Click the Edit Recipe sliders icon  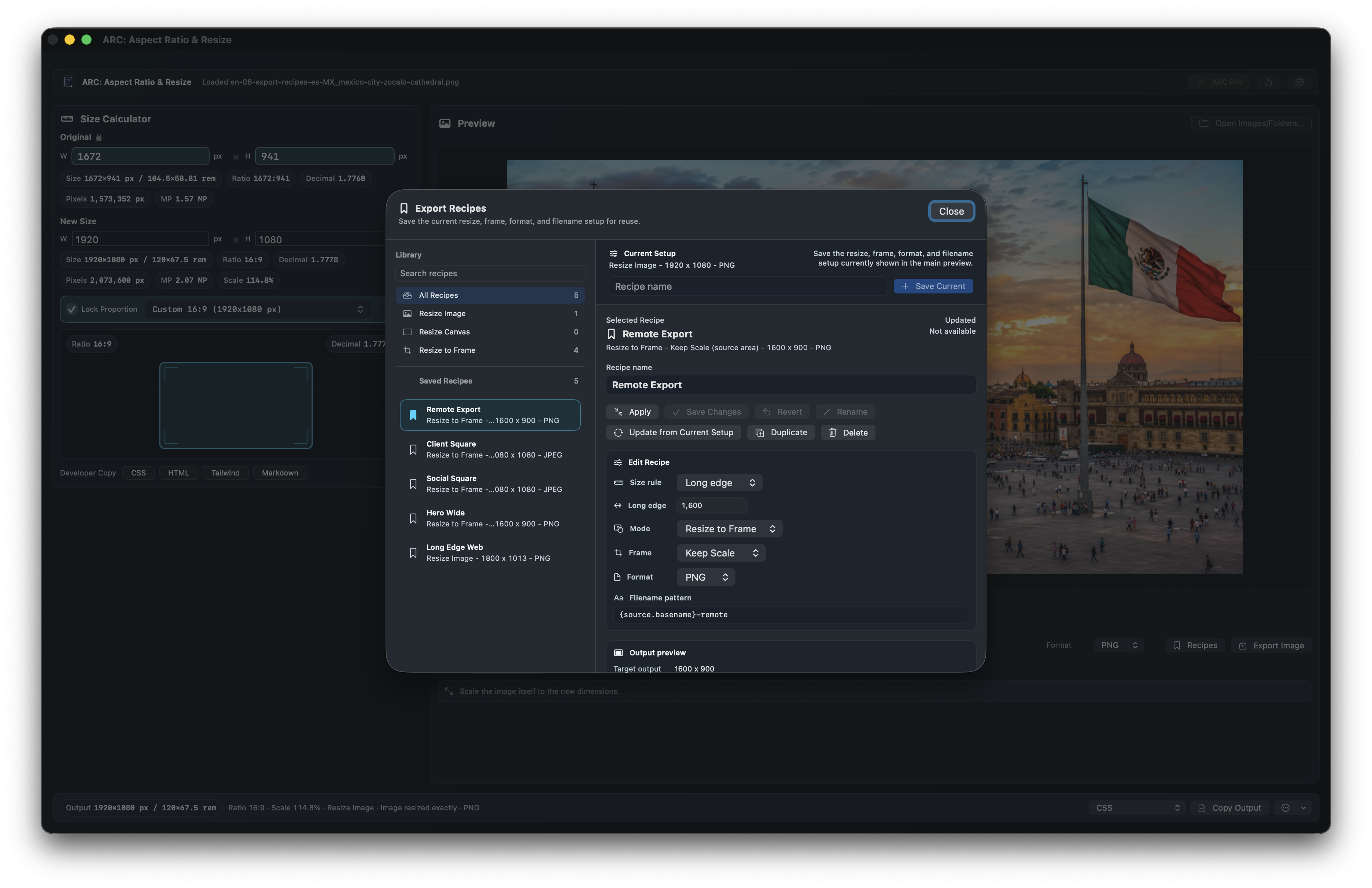coord(618,462)
